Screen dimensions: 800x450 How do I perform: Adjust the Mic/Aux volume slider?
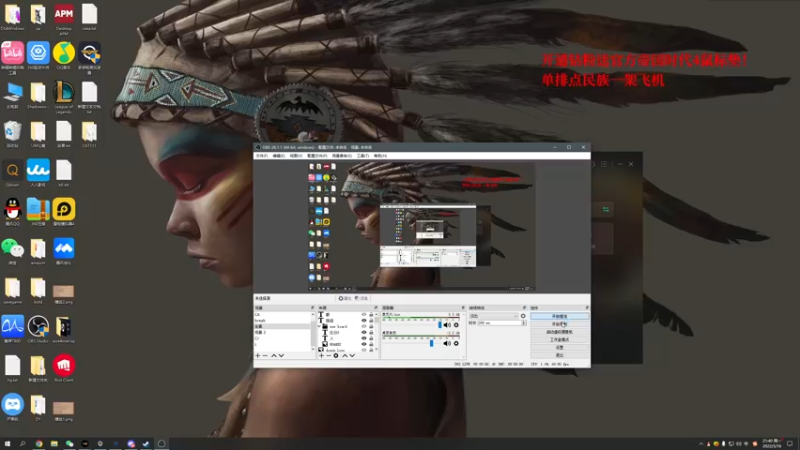pyautogui.click(x=440, y=325)
